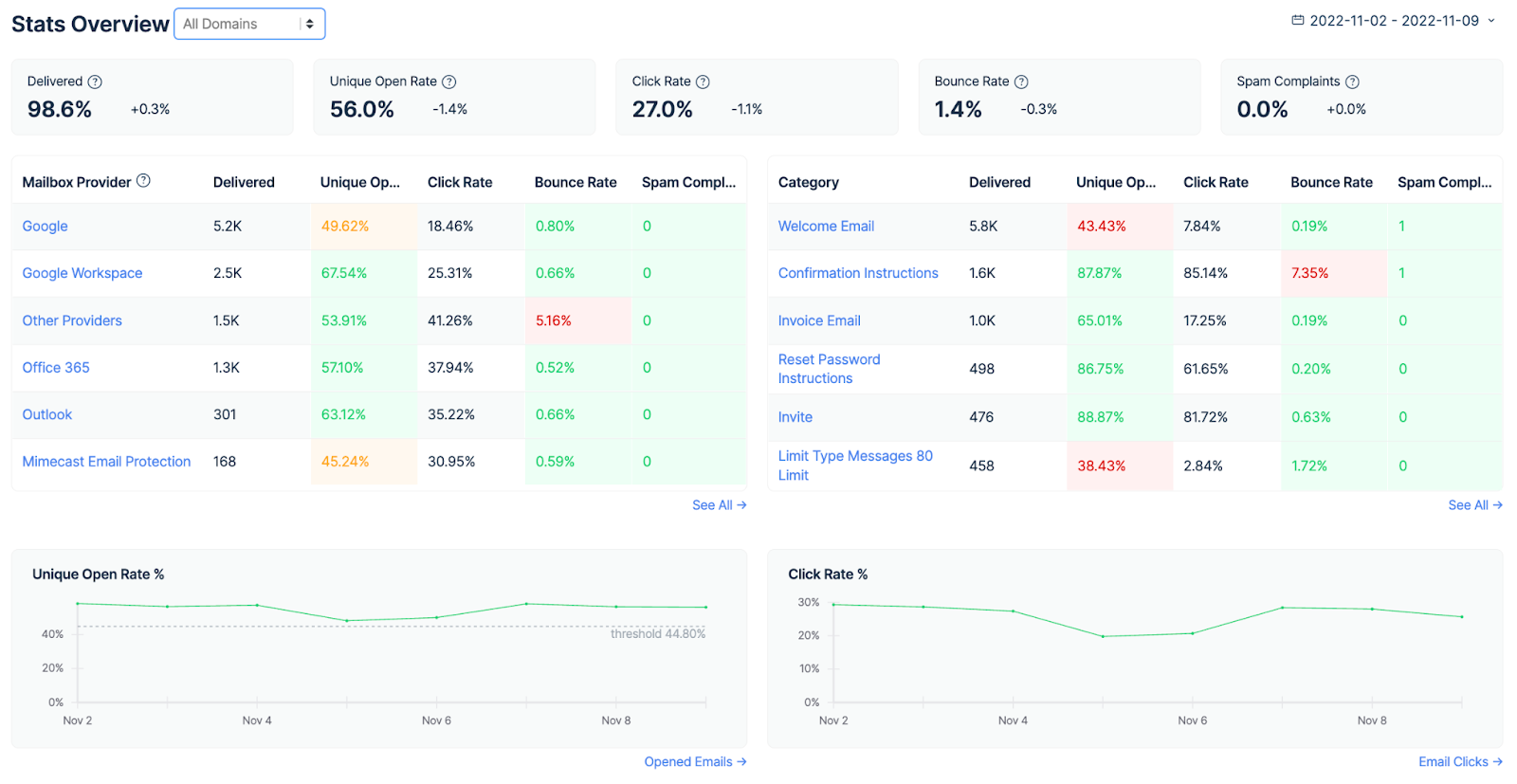Click the Mailbox Provider help icon

143,181
